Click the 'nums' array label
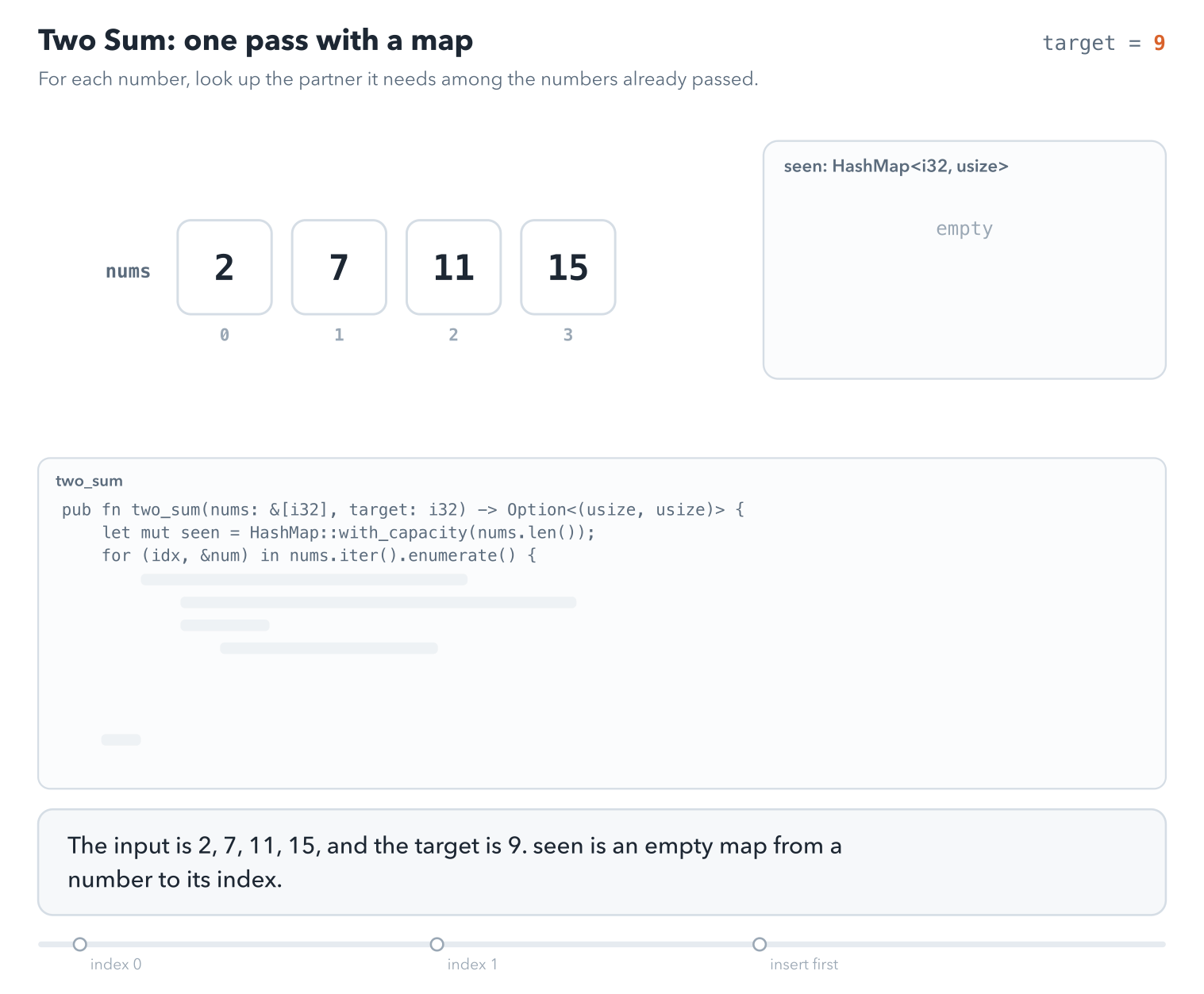Viewport: 1204px width, 994px height. point(128,271)
